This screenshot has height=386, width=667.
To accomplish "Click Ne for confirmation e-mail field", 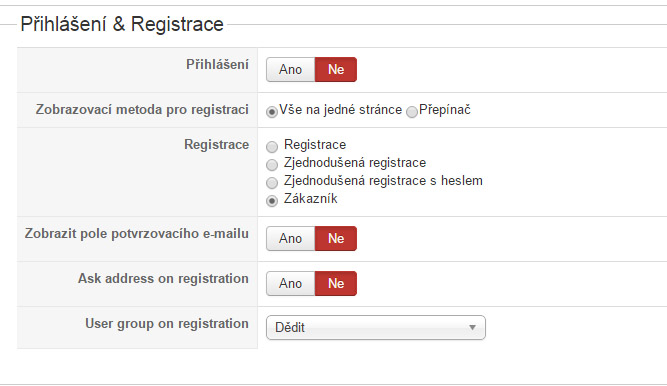I will [336, 238].
